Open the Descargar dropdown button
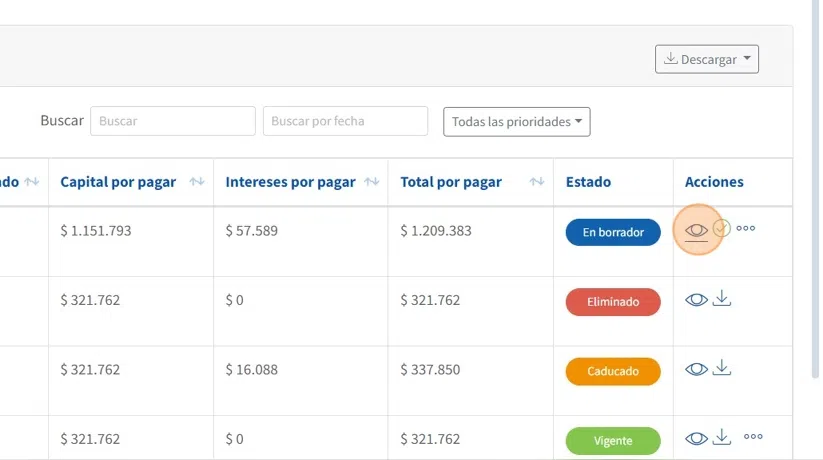 pos(707,59)
